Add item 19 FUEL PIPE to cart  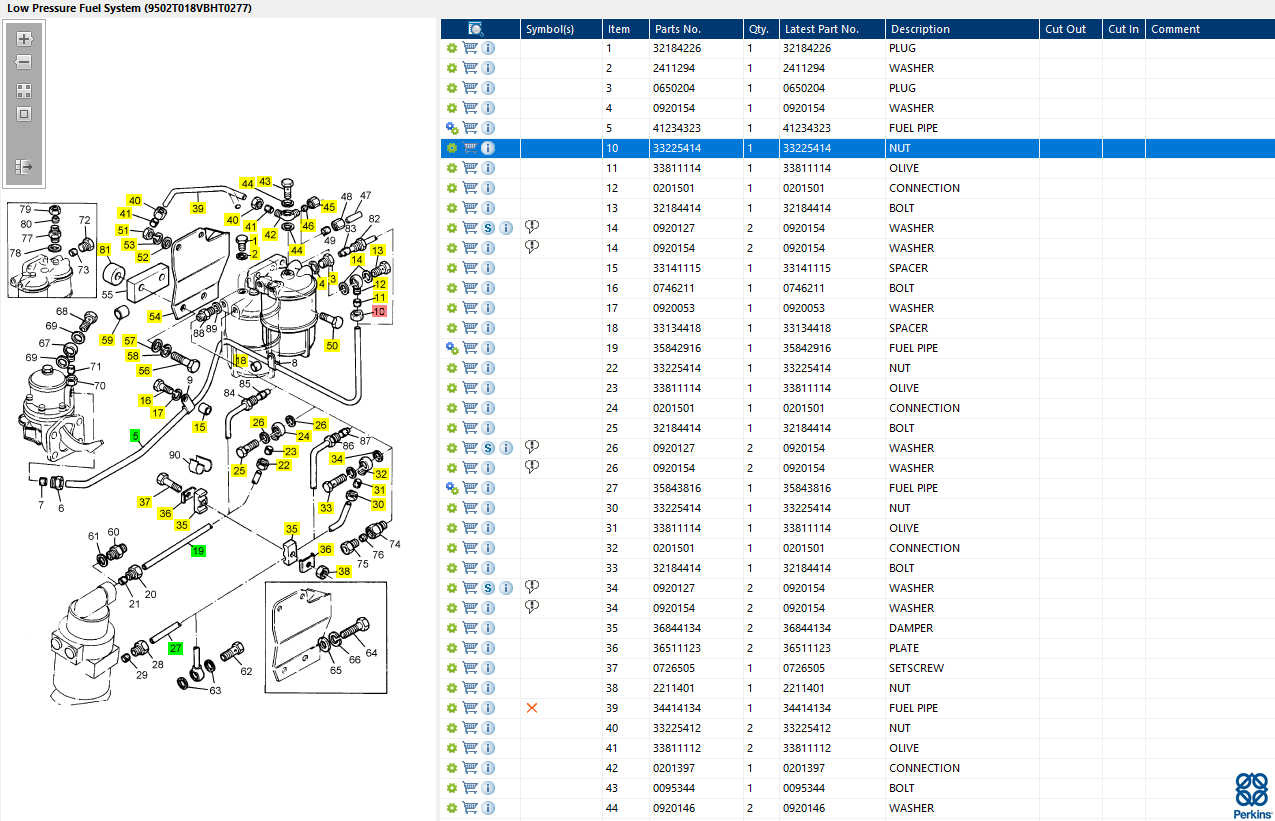(x=470, y=348)
